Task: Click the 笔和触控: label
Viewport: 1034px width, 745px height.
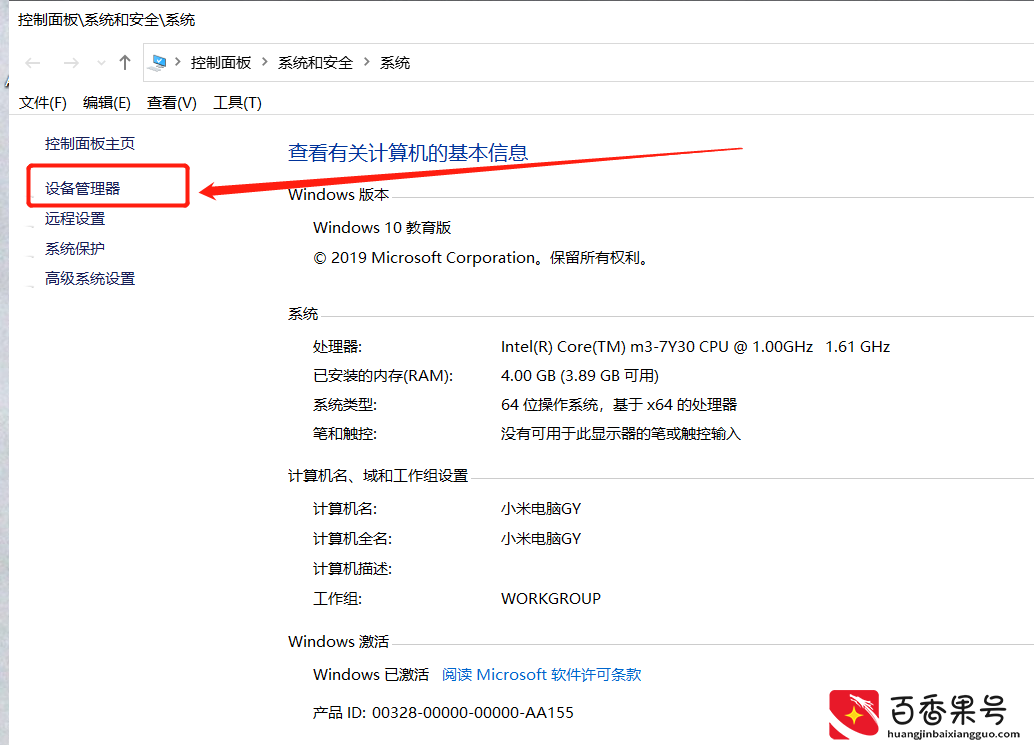Action: pyautogui.click(x=345, y=434)
